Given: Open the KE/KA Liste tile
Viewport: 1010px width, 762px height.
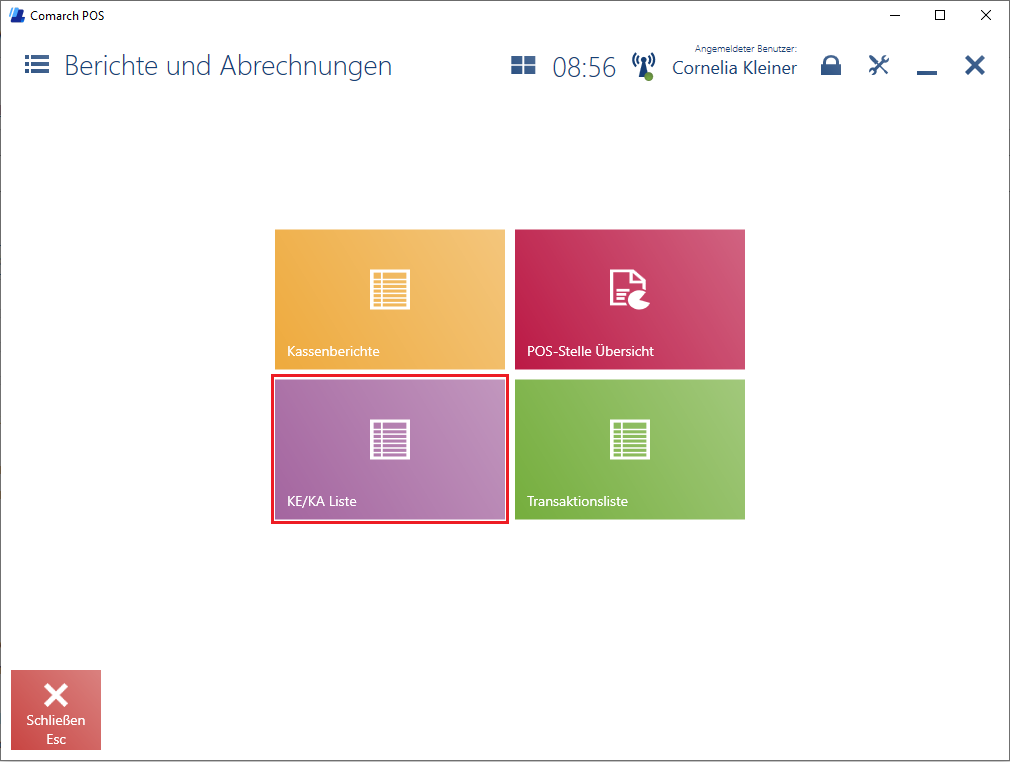Looking at the screenshot, I should [x=389, y=449].
